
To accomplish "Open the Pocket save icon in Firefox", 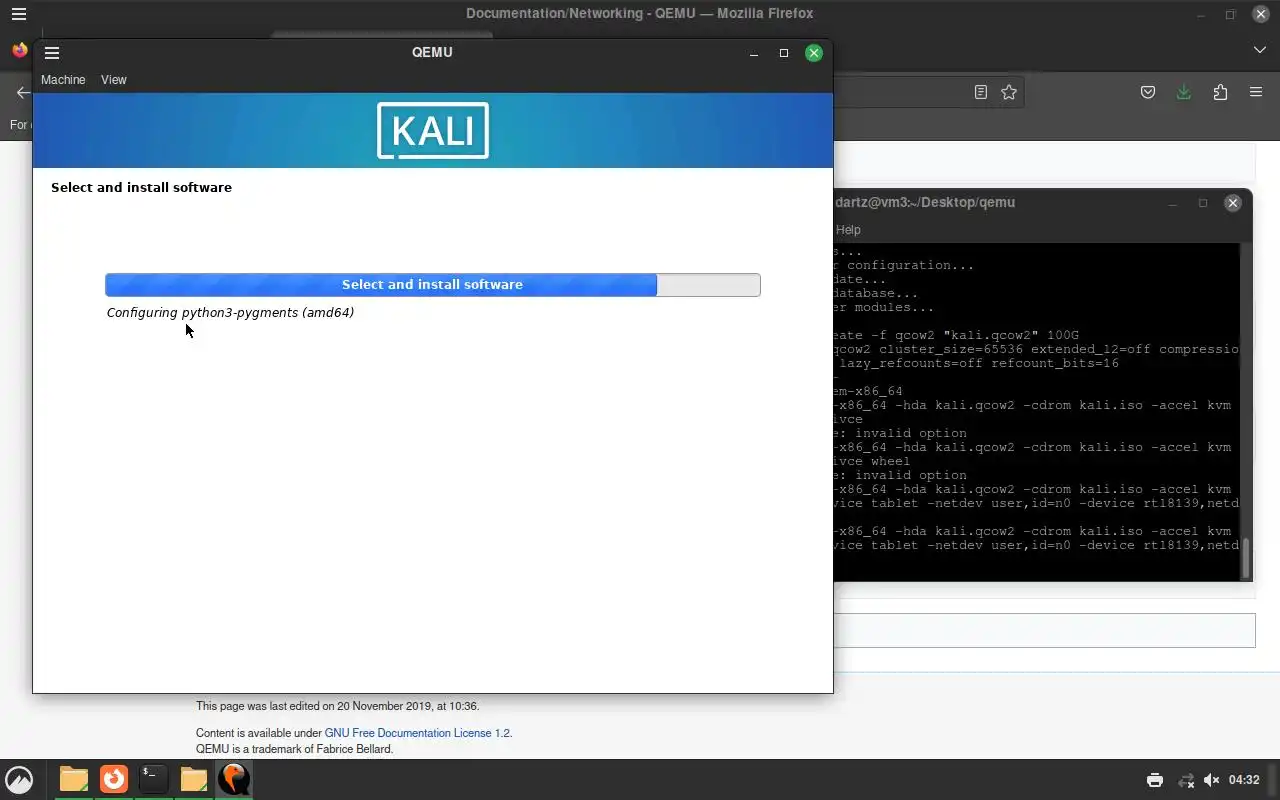I will click(x=1148, y=92).
